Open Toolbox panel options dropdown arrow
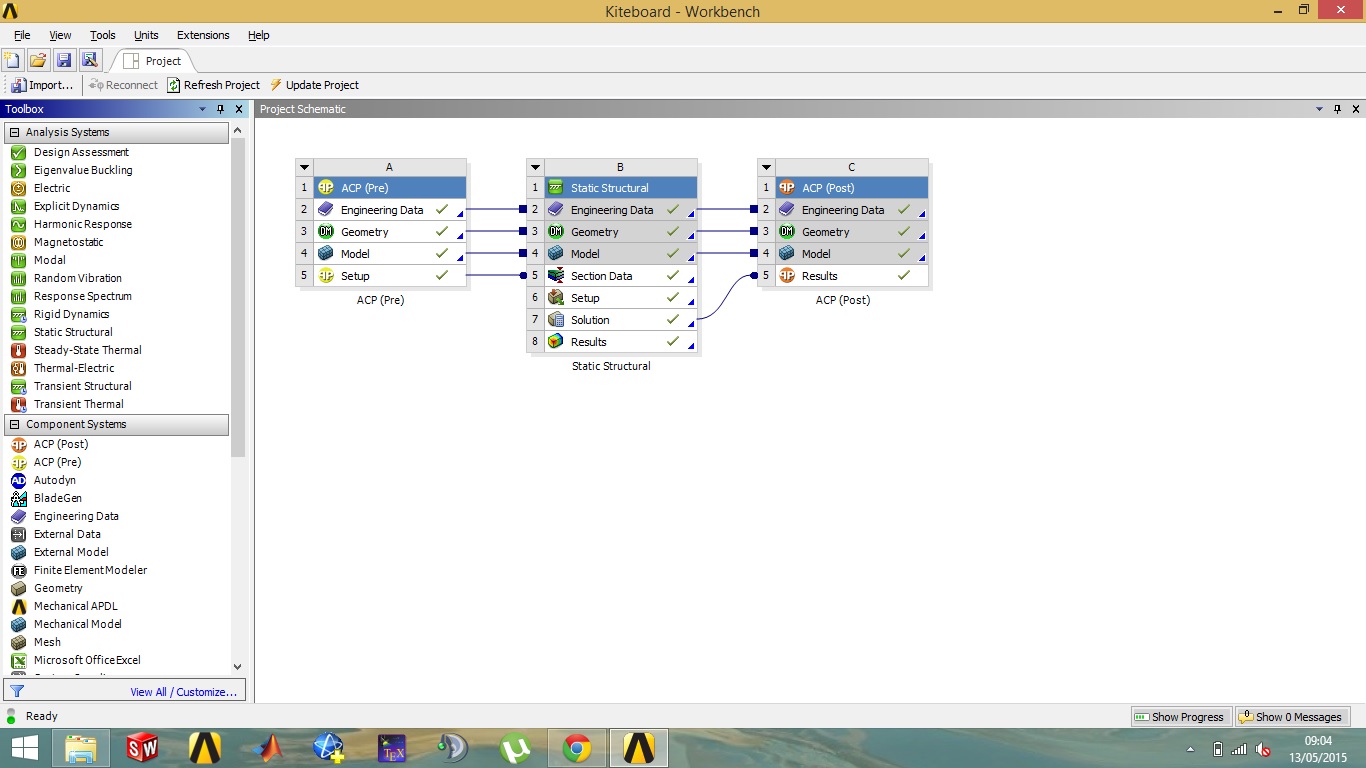The image size is (1366, 768). (202, 109)
